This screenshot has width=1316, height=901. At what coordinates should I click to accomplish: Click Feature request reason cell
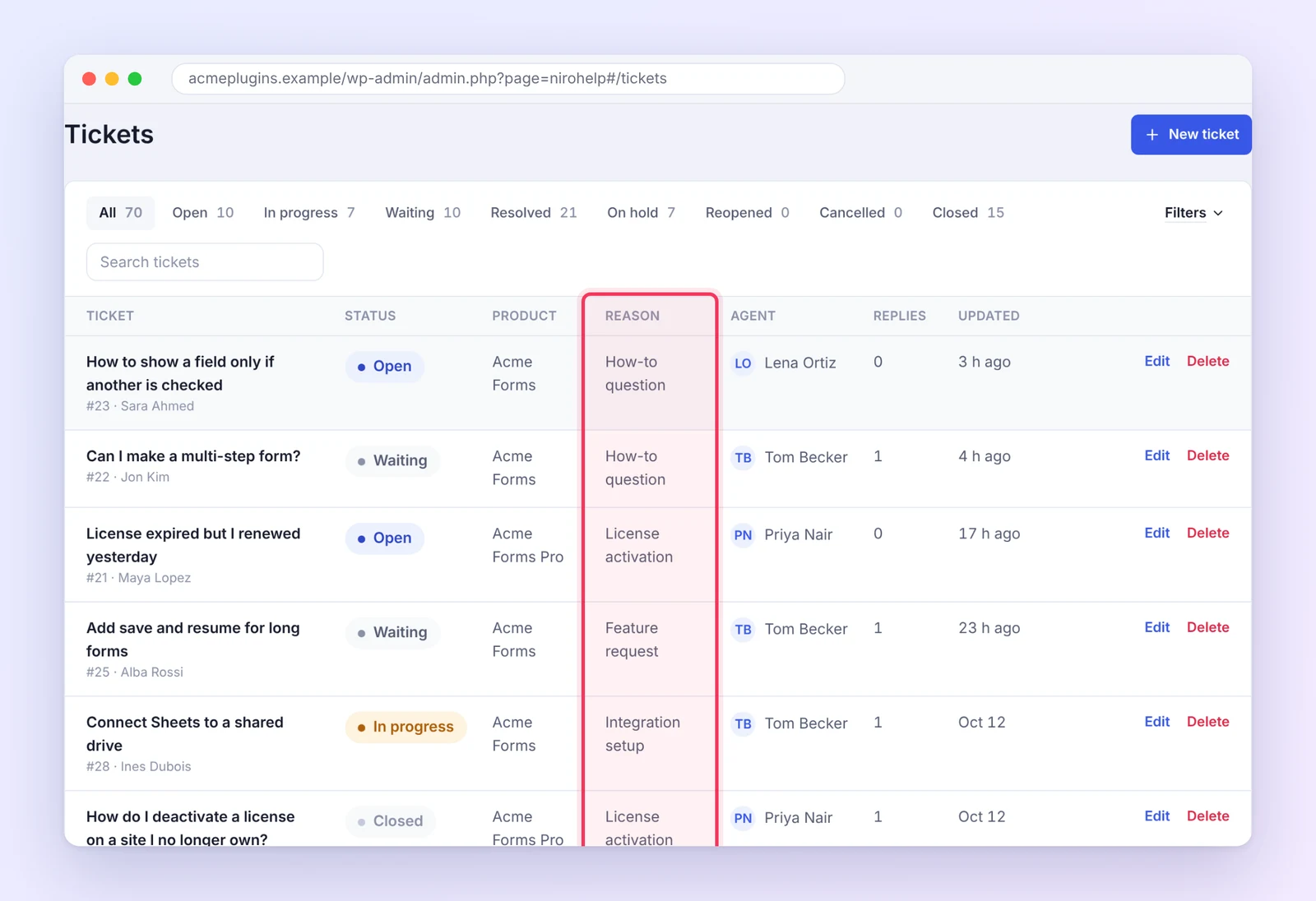point(632,640)
